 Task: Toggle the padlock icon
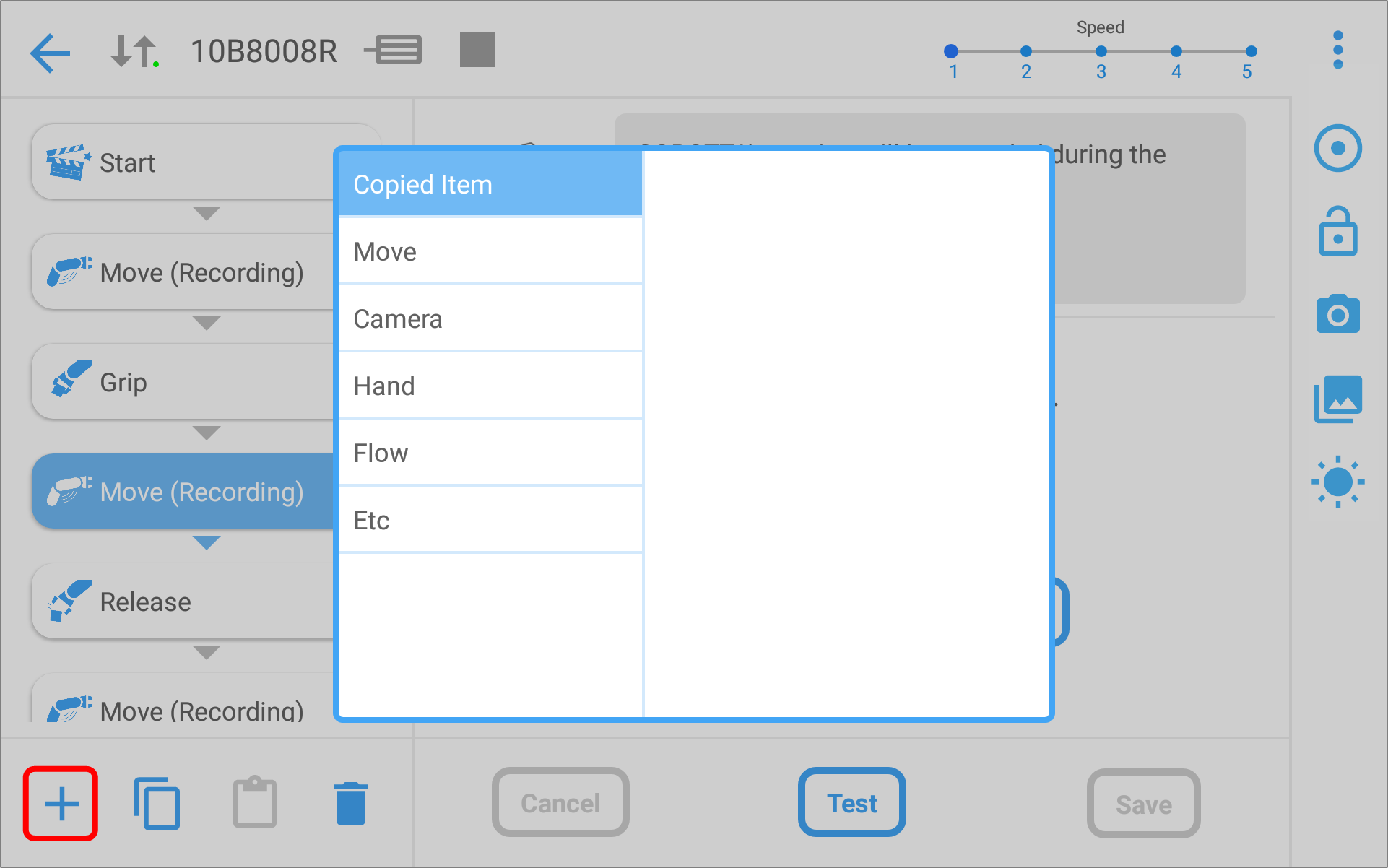coord(1337,232)
